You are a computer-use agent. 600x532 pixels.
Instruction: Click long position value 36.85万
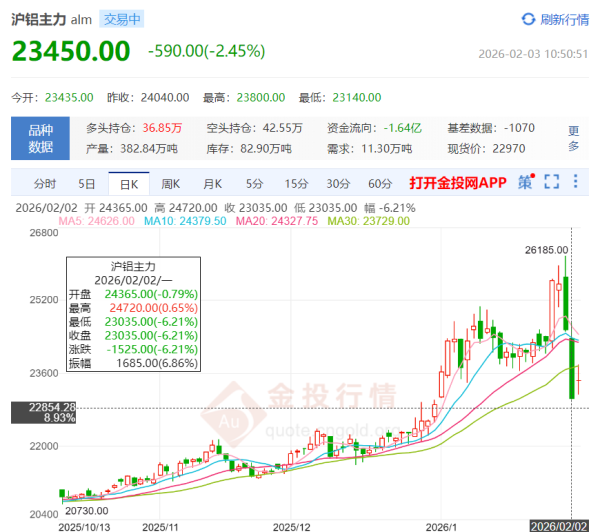(162, 128)
